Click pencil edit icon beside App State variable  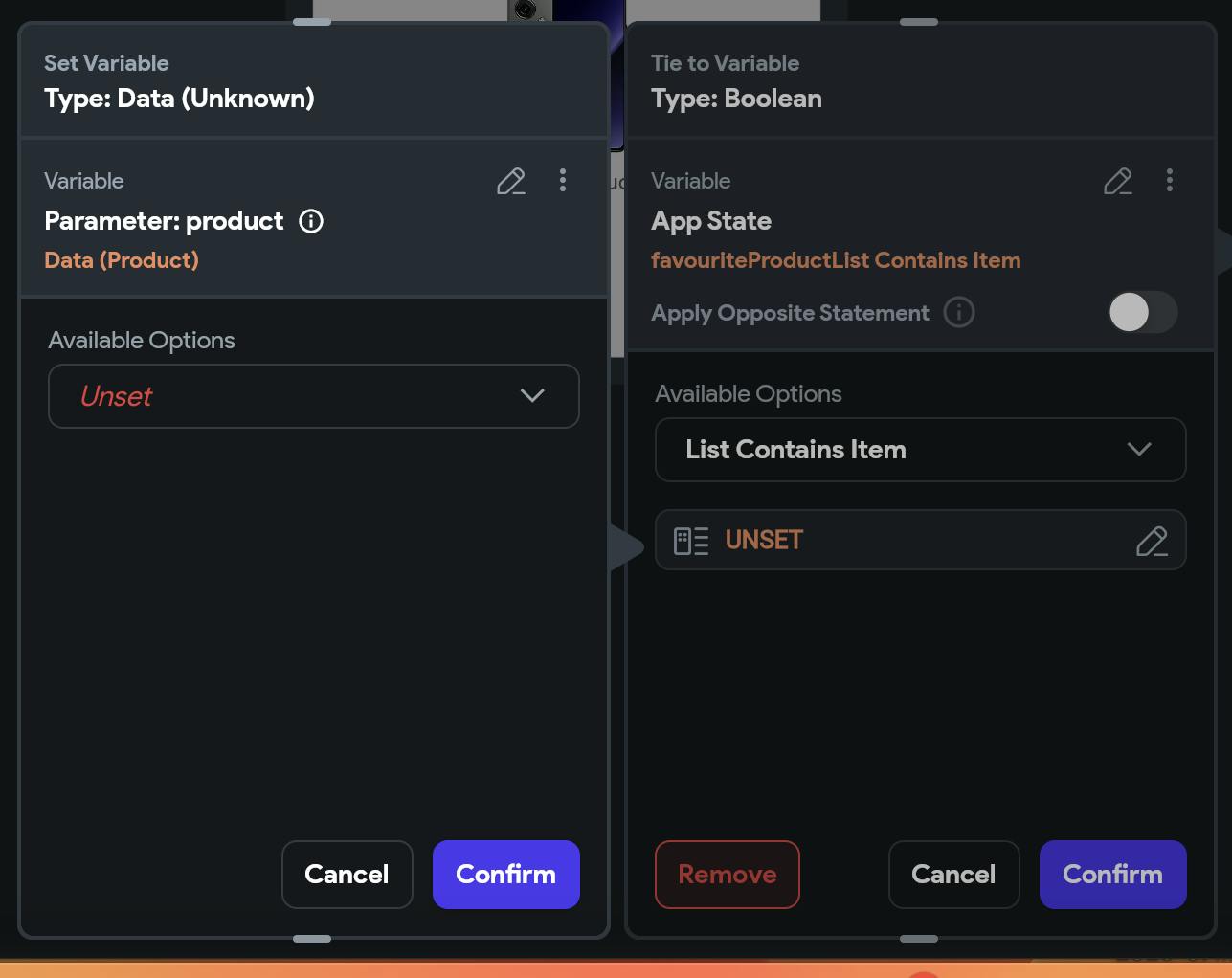point(1118,181)
